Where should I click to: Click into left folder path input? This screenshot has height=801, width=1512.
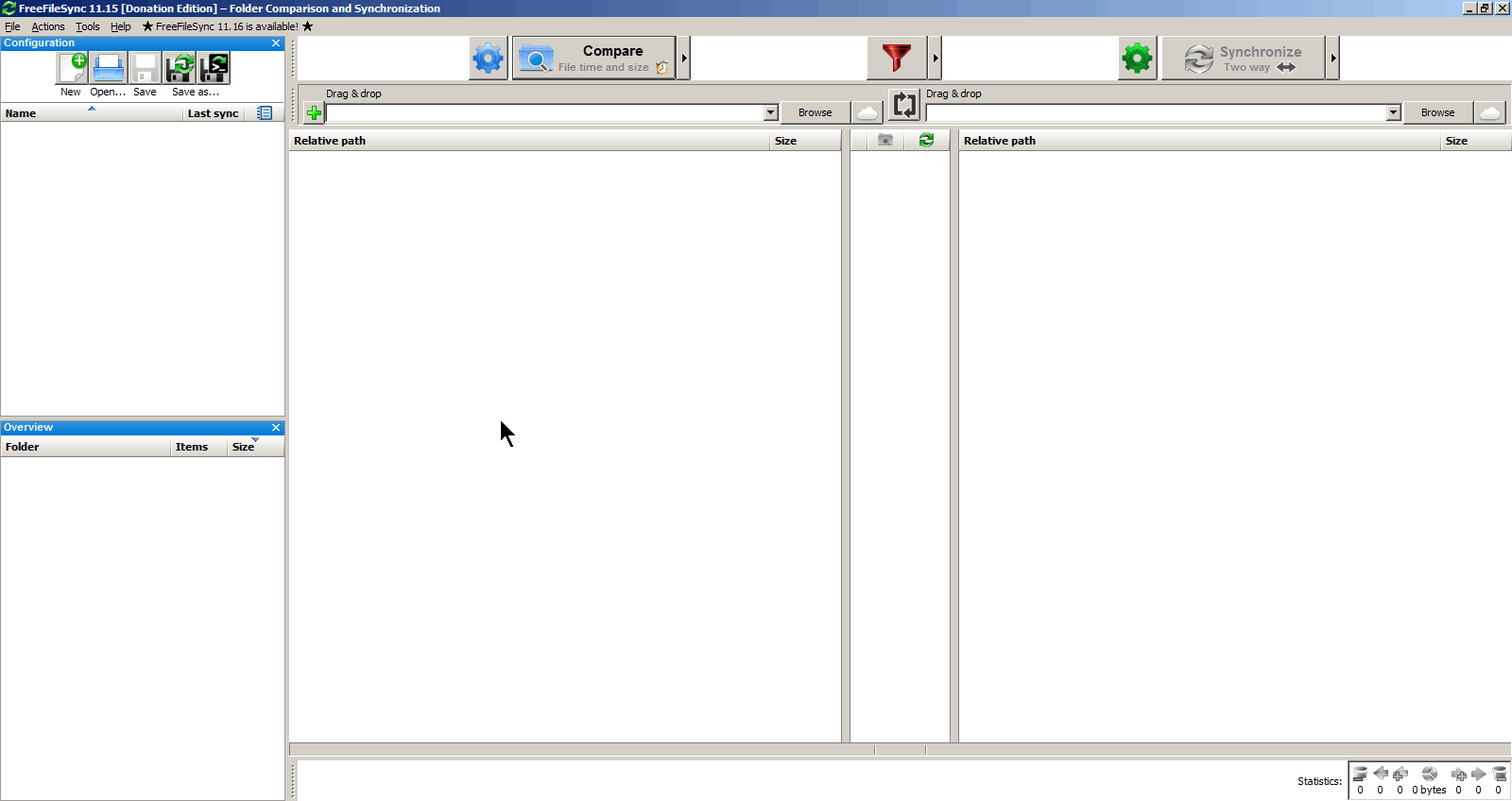point(545,113)
